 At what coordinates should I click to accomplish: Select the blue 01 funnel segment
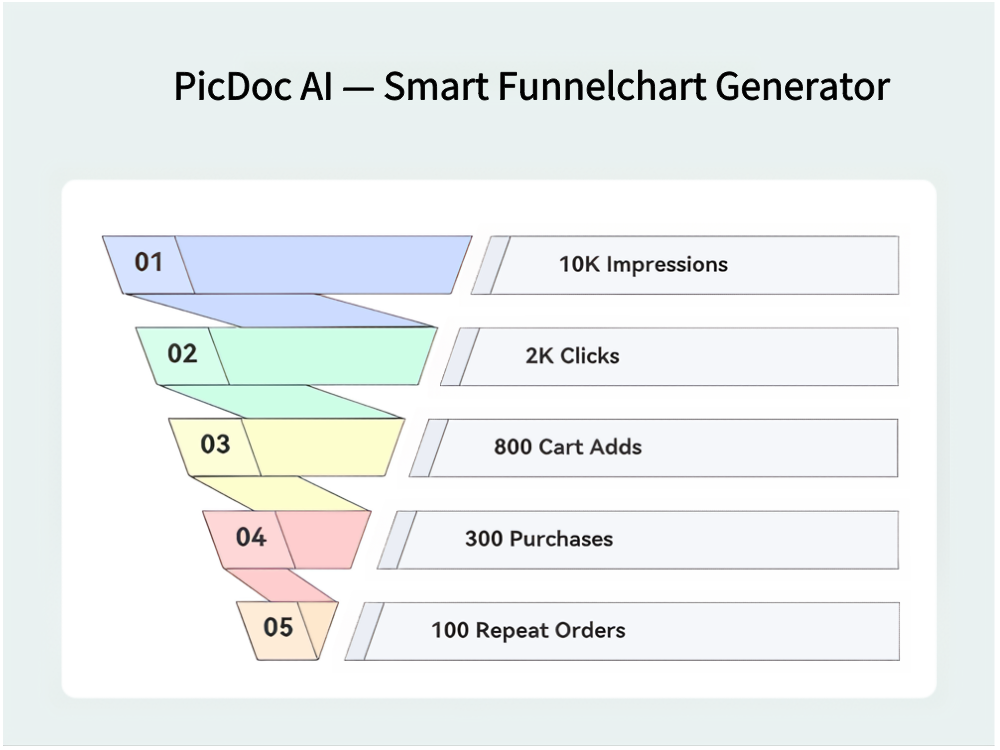(300, 264)
